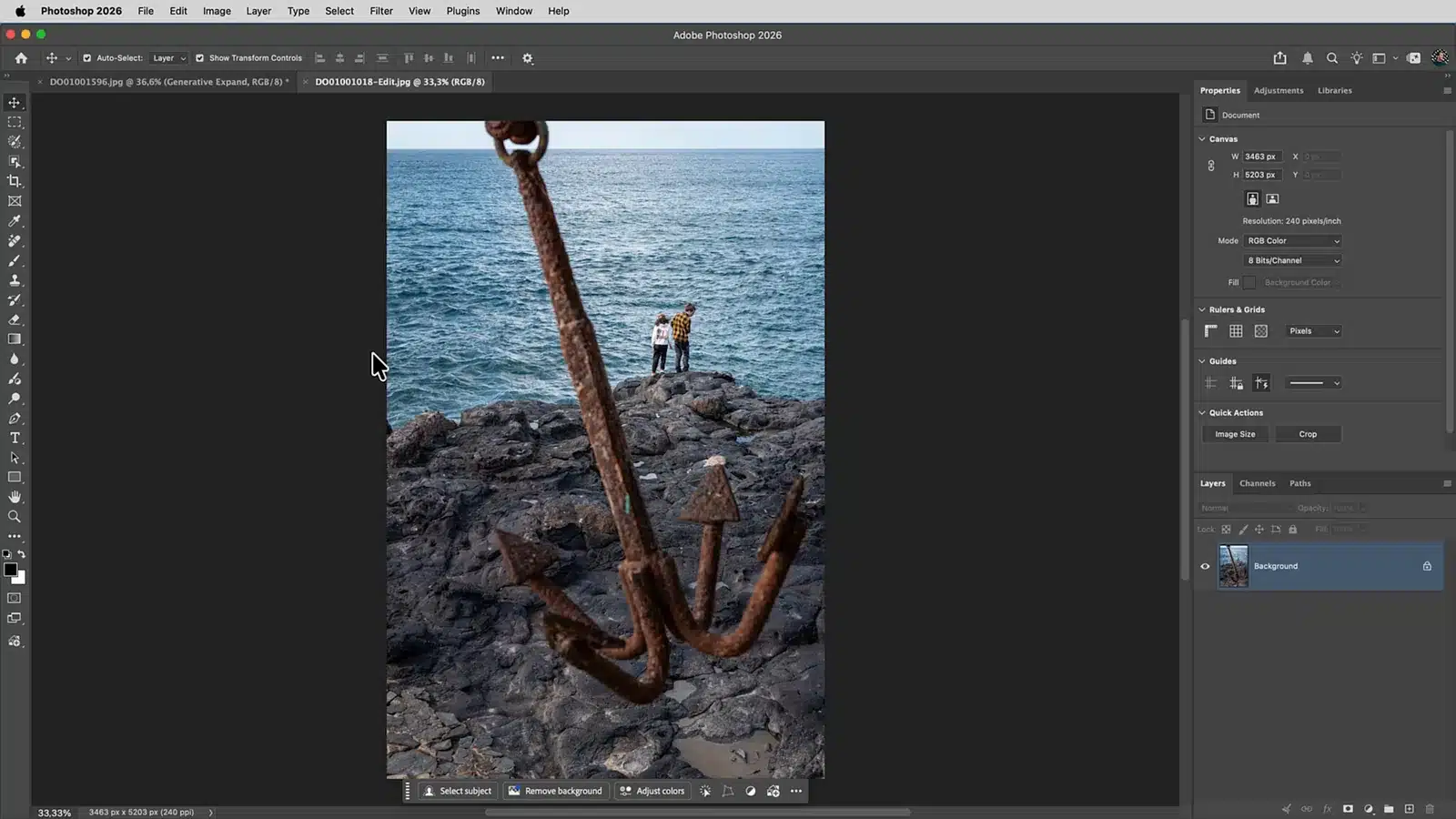
Task: Click the share icon in top bar
Action: click(1280, 58)
